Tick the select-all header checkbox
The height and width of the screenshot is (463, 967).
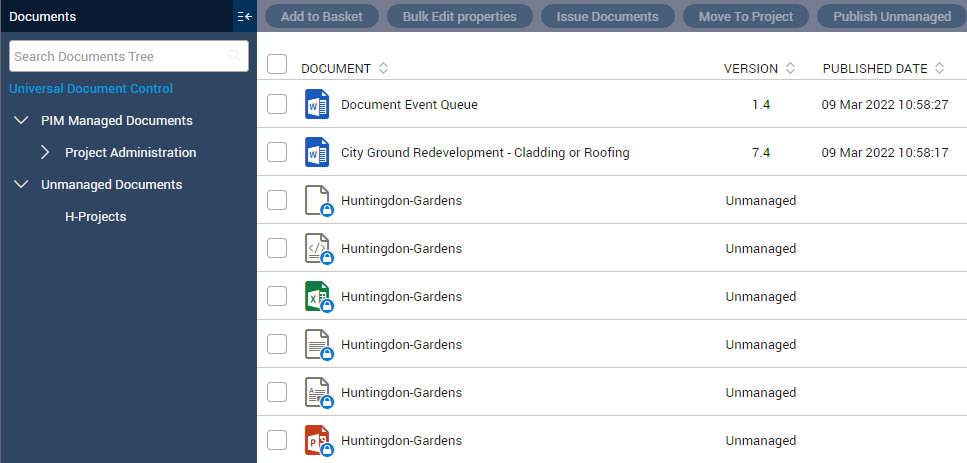pos(277,64)
